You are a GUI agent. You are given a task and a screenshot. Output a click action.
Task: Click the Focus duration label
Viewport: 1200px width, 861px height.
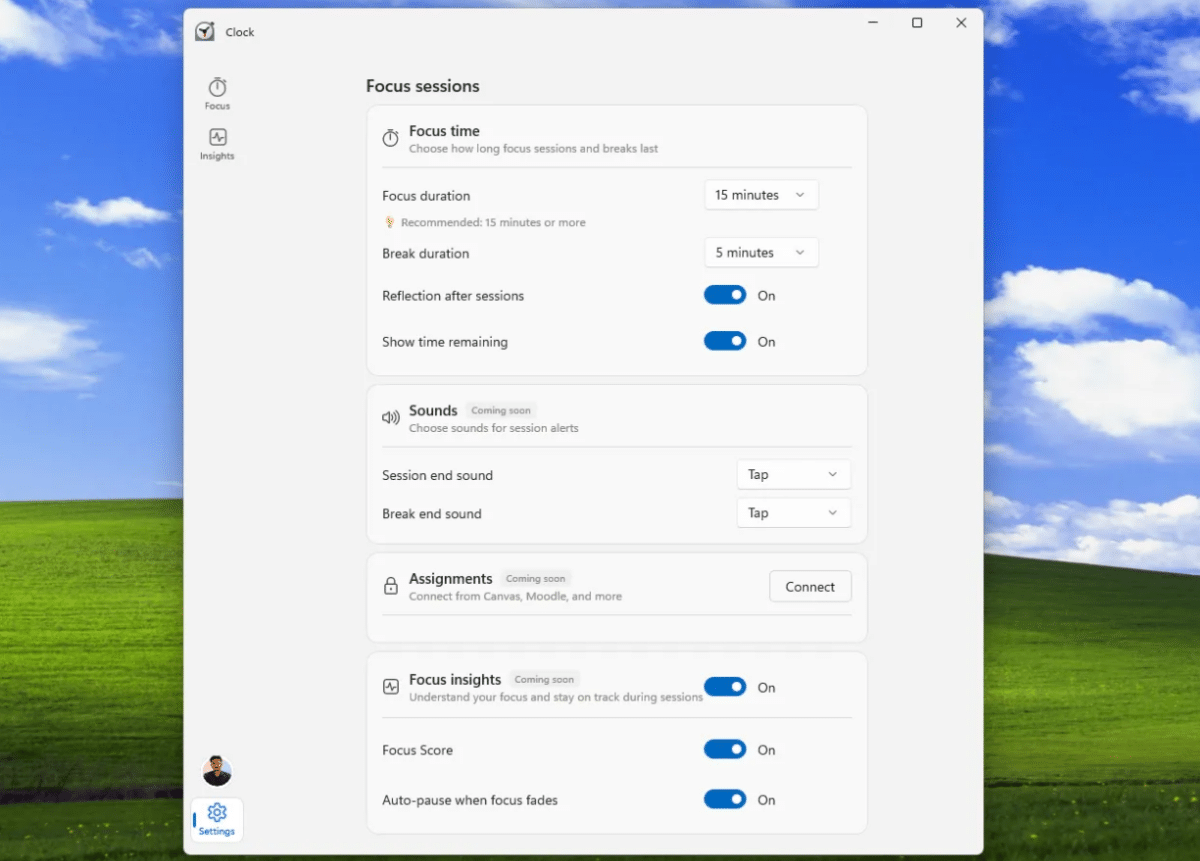(x=426, y=196)
